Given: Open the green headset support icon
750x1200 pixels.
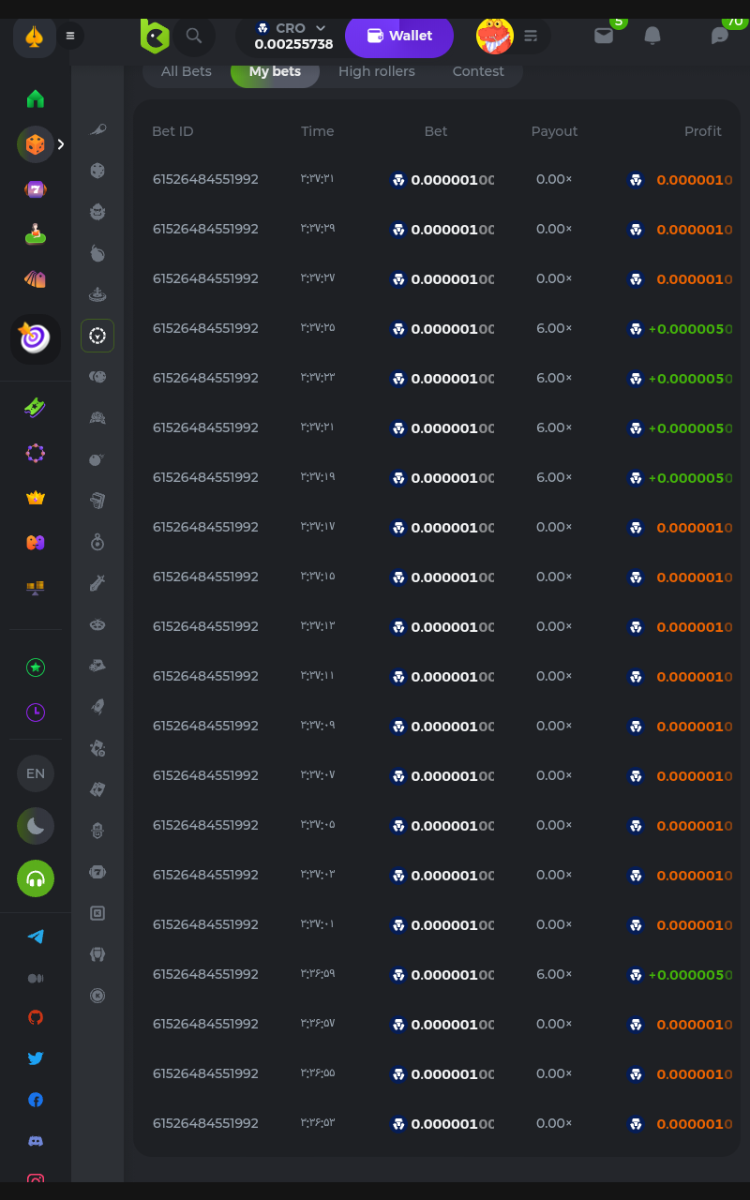Looking at the screenshot, I should click(x=35, y=879).
